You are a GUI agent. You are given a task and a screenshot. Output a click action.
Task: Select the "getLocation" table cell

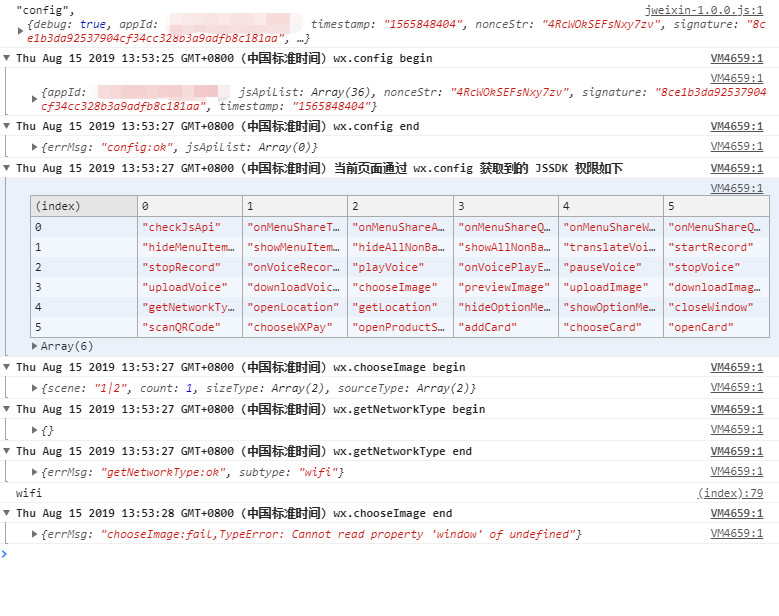(x=400, y=307)
